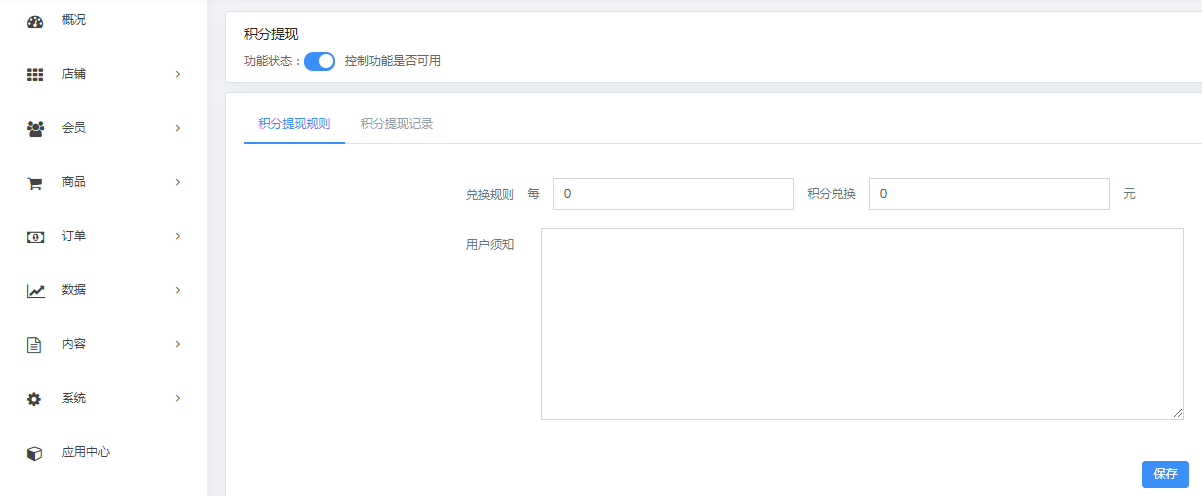Switch to the 积分提现规则 tab

point(294,124)
